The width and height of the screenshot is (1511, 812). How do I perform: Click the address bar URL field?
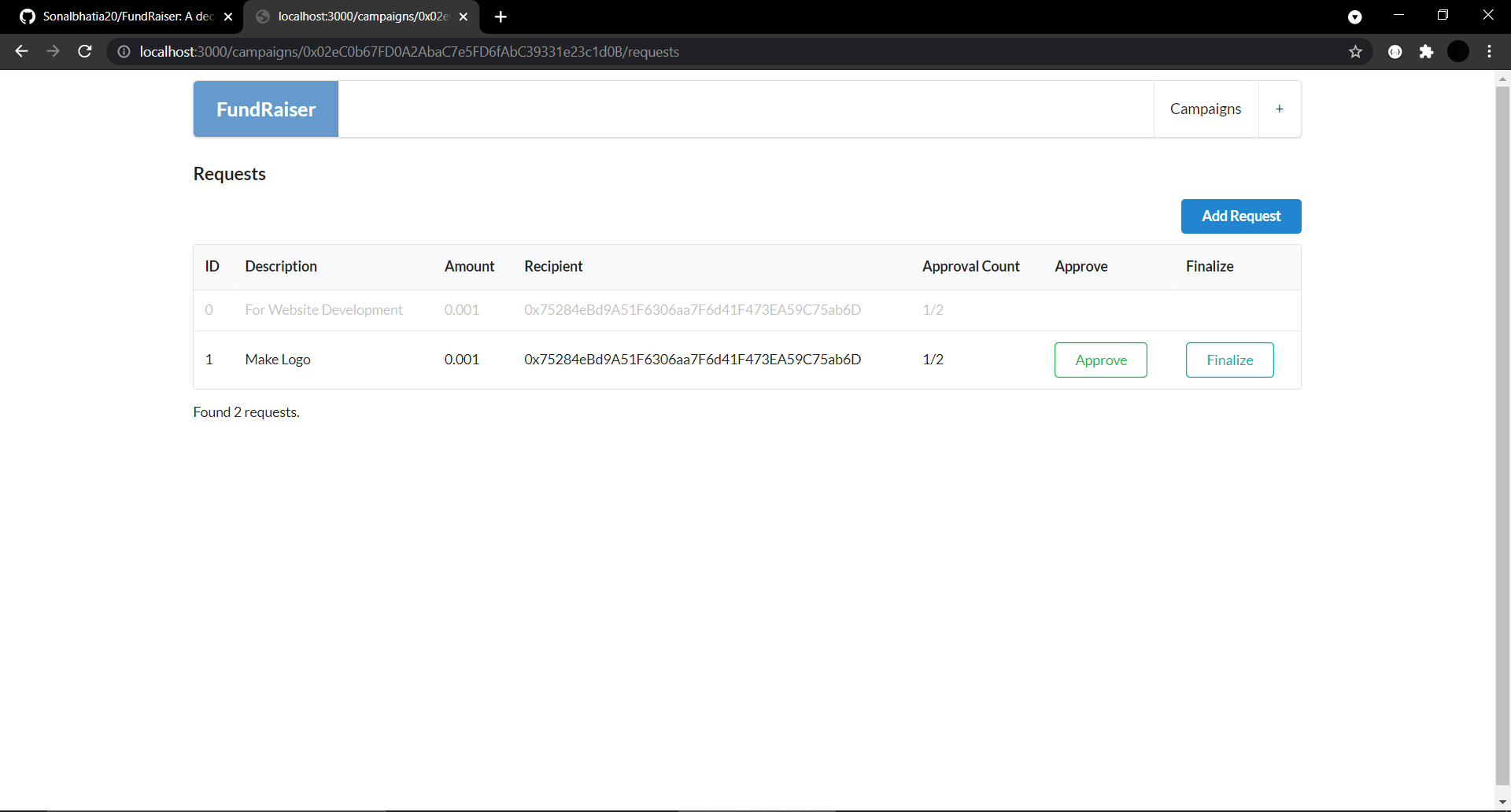click(x=472, y=51)
